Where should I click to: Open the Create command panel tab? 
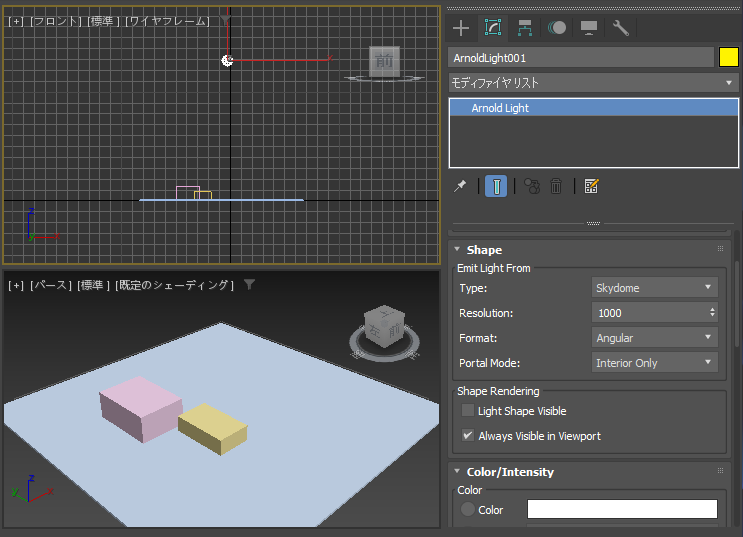461,28
